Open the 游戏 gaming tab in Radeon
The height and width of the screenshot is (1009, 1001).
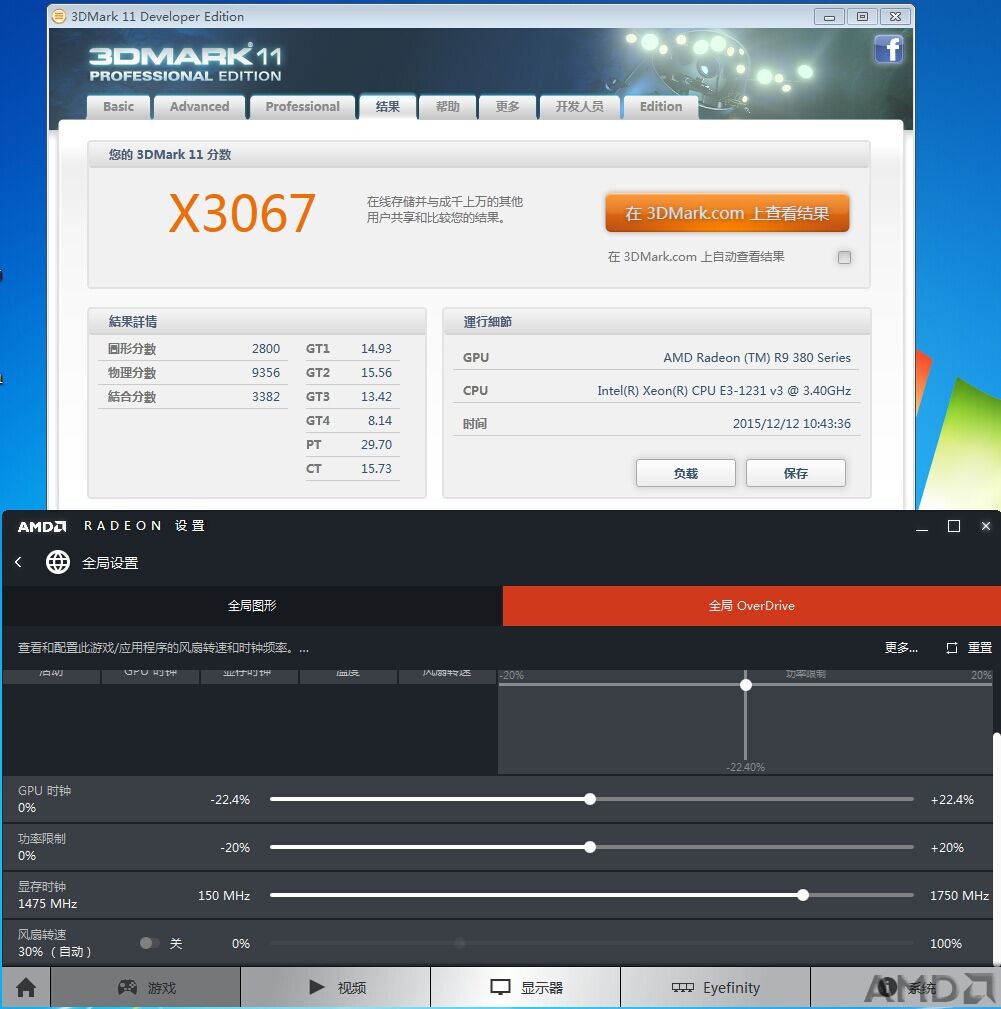point(146,987)
